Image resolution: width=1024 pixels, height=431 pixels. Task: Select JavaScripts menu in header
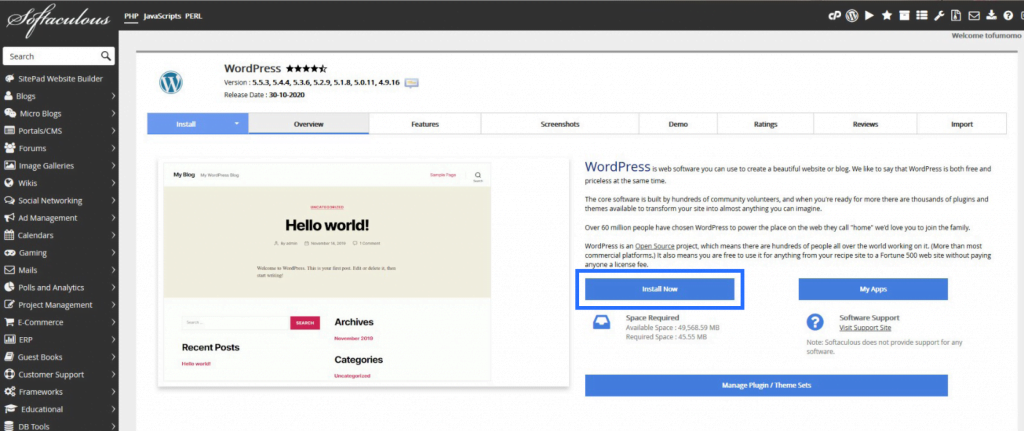point(162,16)
